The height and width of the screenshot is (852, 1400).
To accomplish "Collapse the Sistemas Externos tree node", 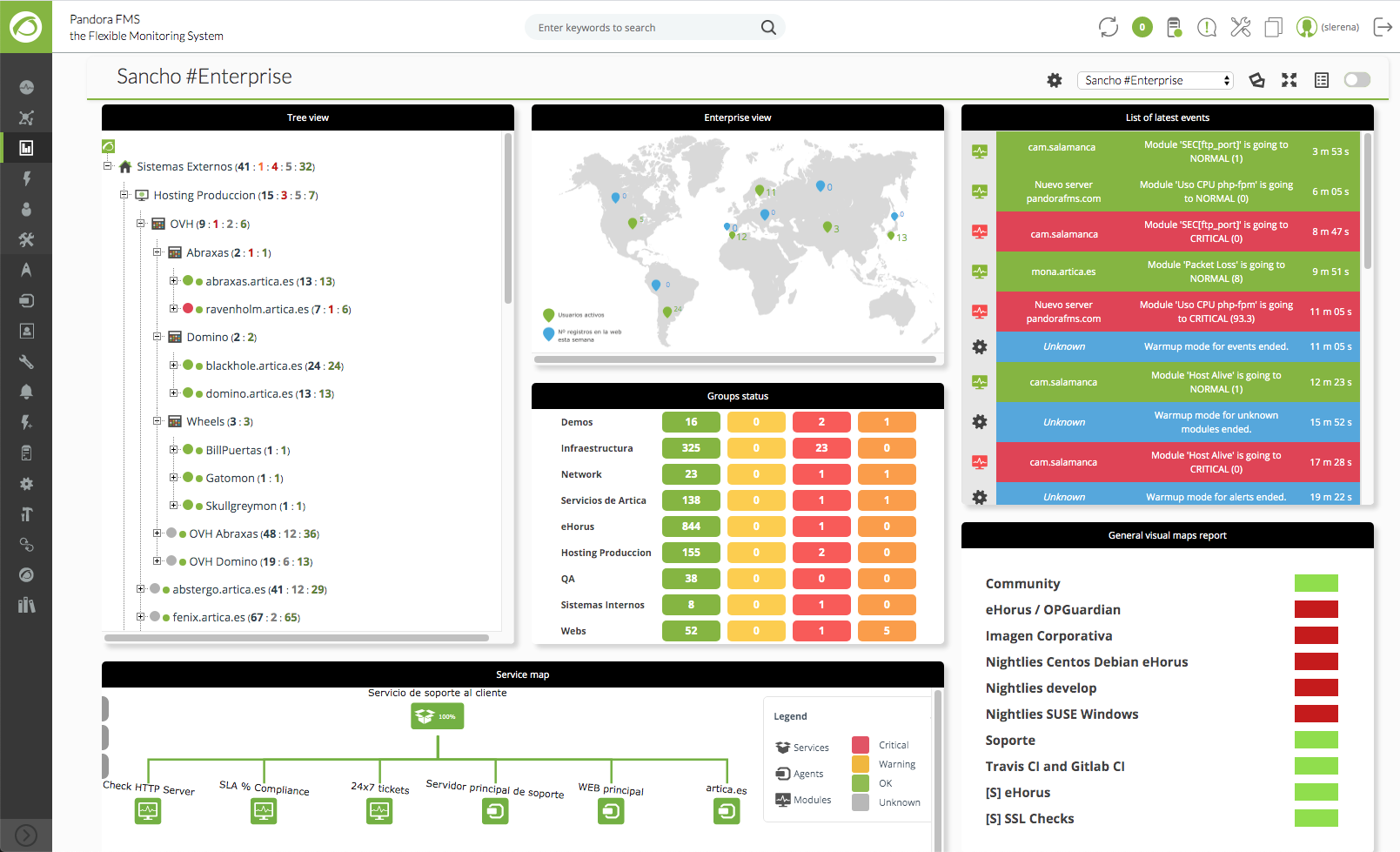I will (108, 166).
